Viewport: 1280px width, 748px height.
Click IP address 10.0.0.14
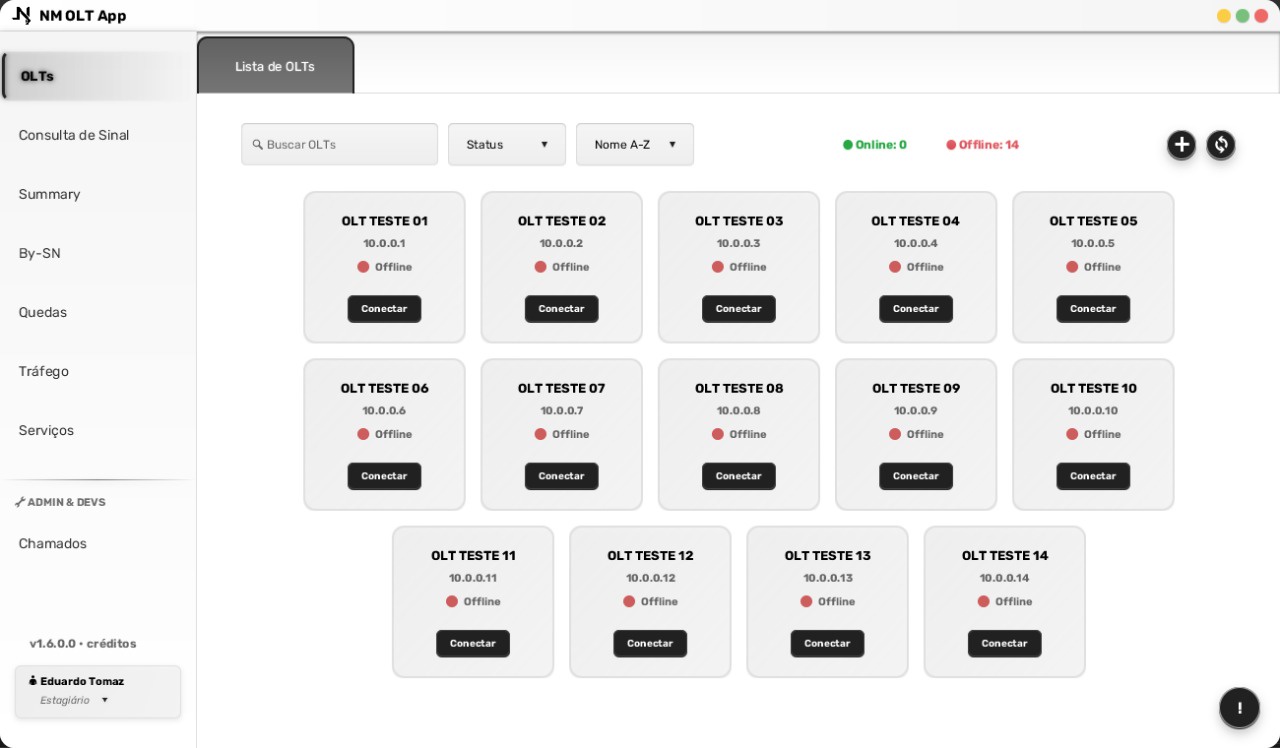1004,578
